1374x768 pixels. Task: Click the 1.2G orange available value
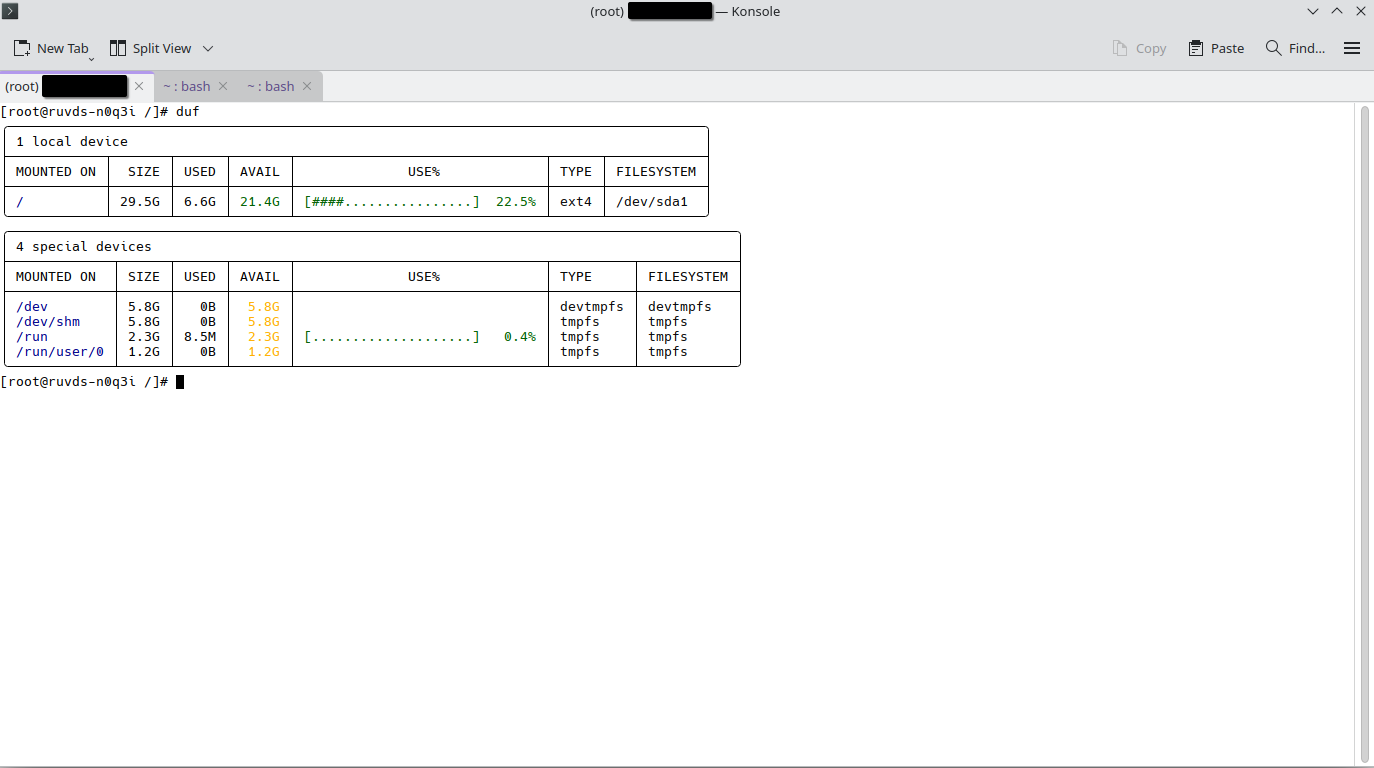[264, 352]
